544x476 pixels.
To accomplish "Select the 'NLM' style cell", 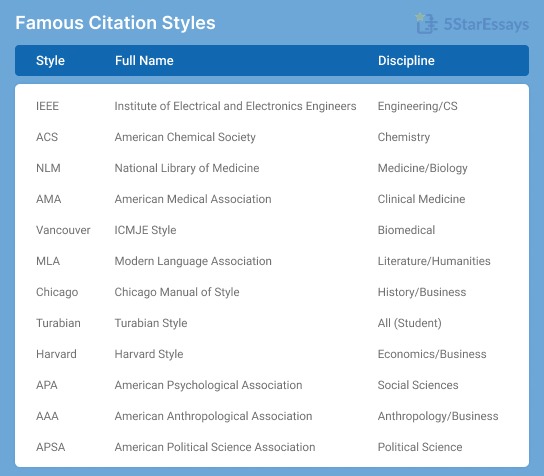I will click(48, 168).
